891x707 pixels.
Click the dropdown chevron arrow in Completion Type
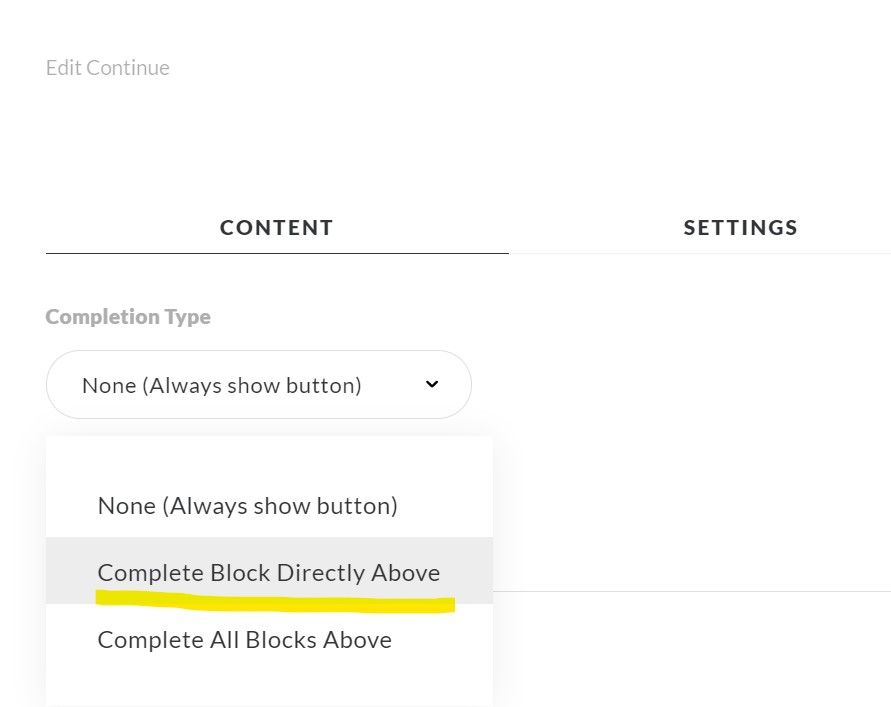coord(432,384)
